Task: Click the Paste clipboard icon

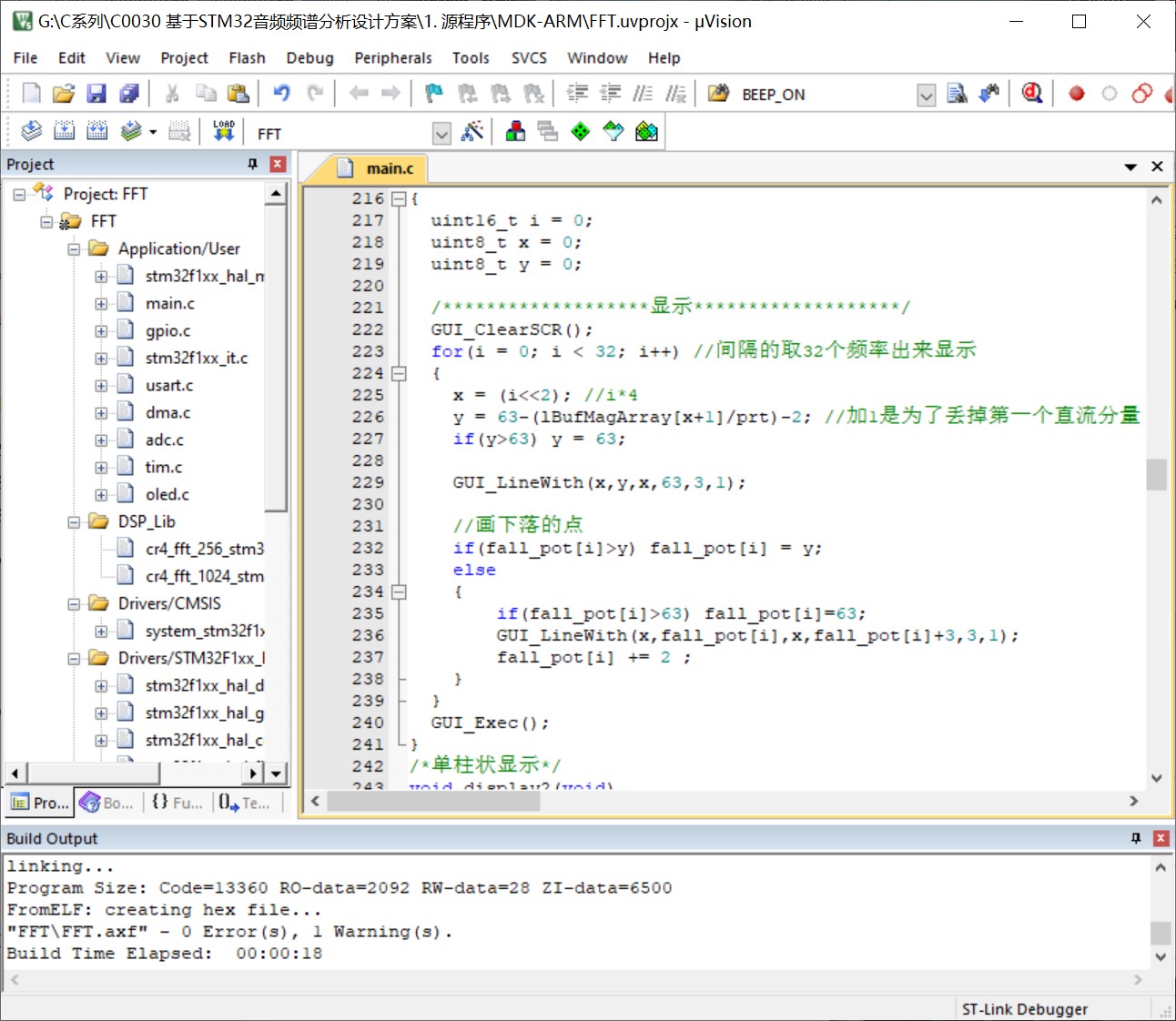Action: pos(238,93)
